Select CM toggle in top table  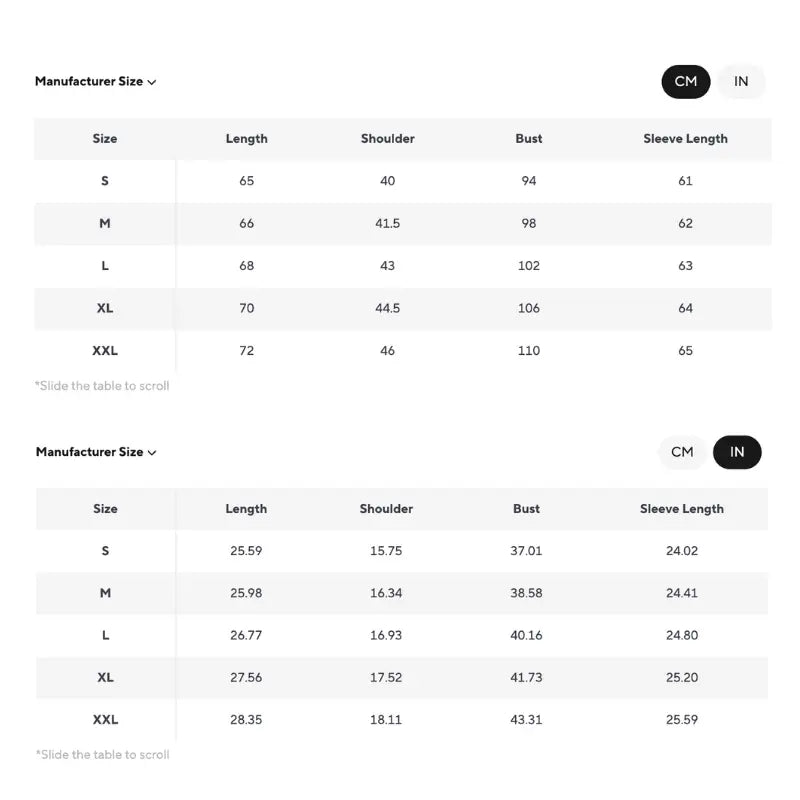coord(686,82)
